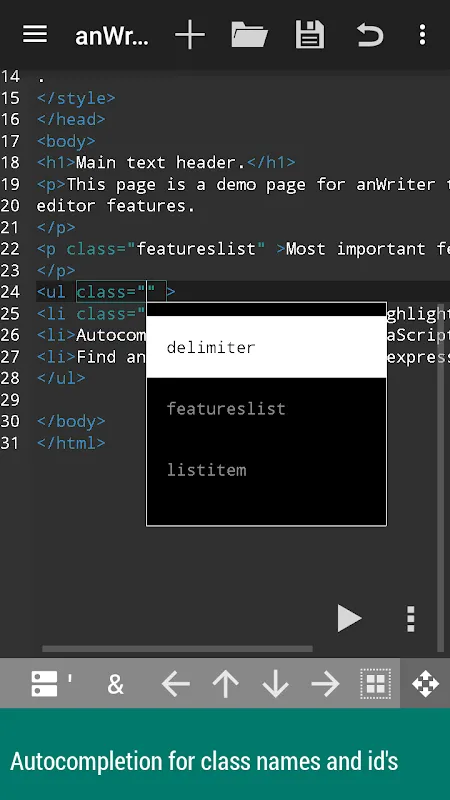Open the options dots beside play button

(411, 619)
